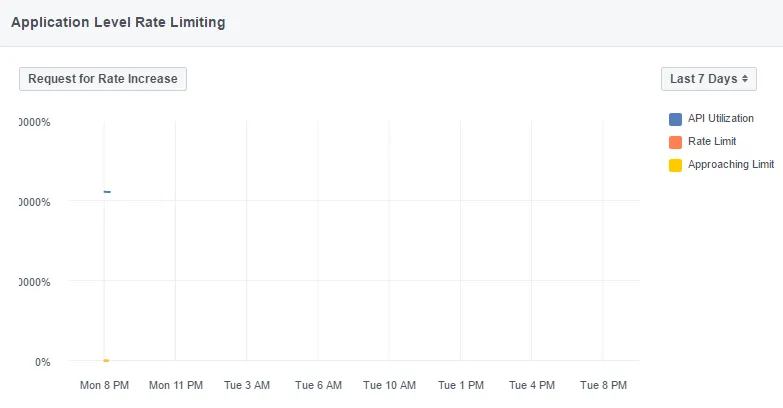
Task: Click the Mon 11 PM axis label
Action: [x=175, y=385]
